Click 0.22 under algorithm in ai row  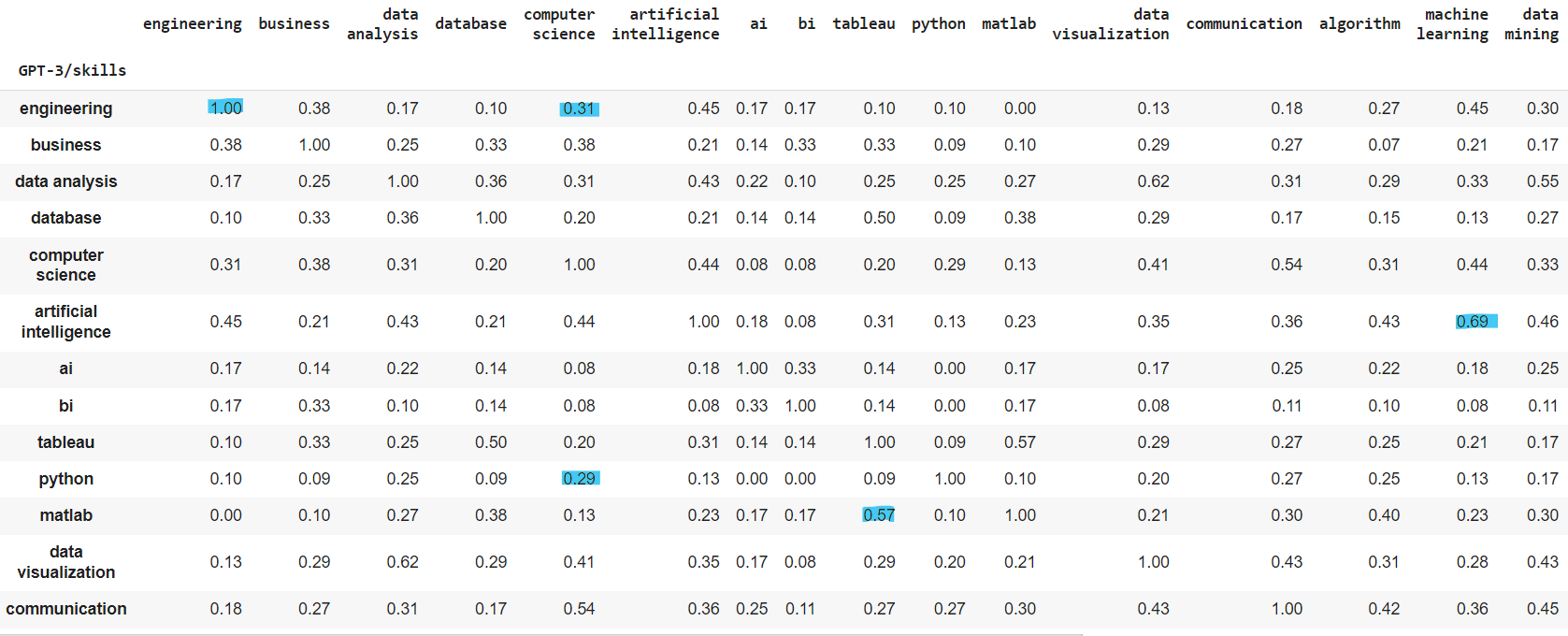click(1384, 369)
